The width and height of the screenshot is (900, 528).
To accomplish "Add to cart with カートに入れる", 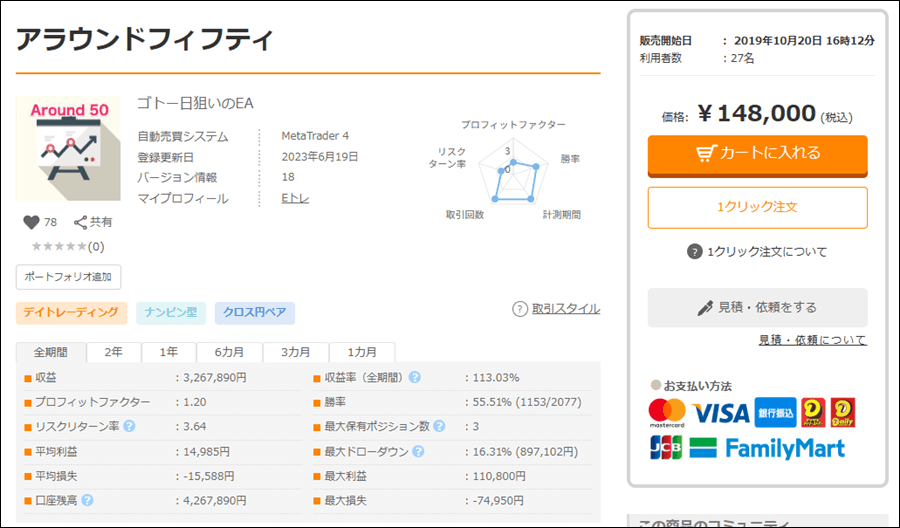I will 757,154.
